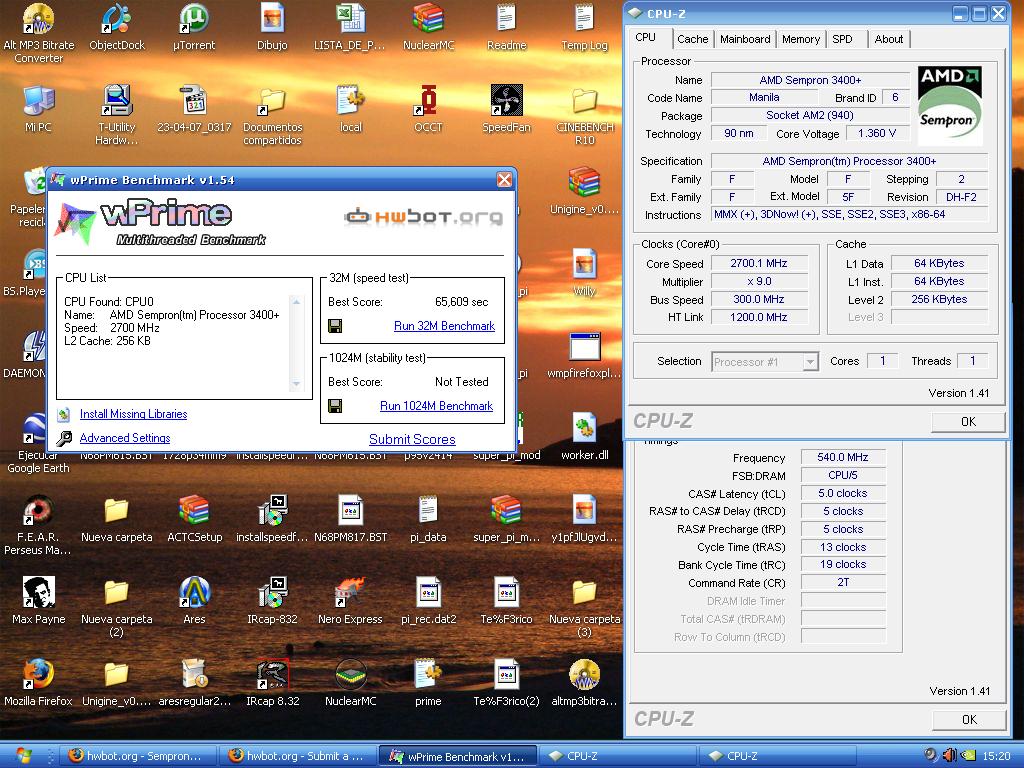Select the Temp Log file icon
The image size is (1024, 768).
coord(584,18)
